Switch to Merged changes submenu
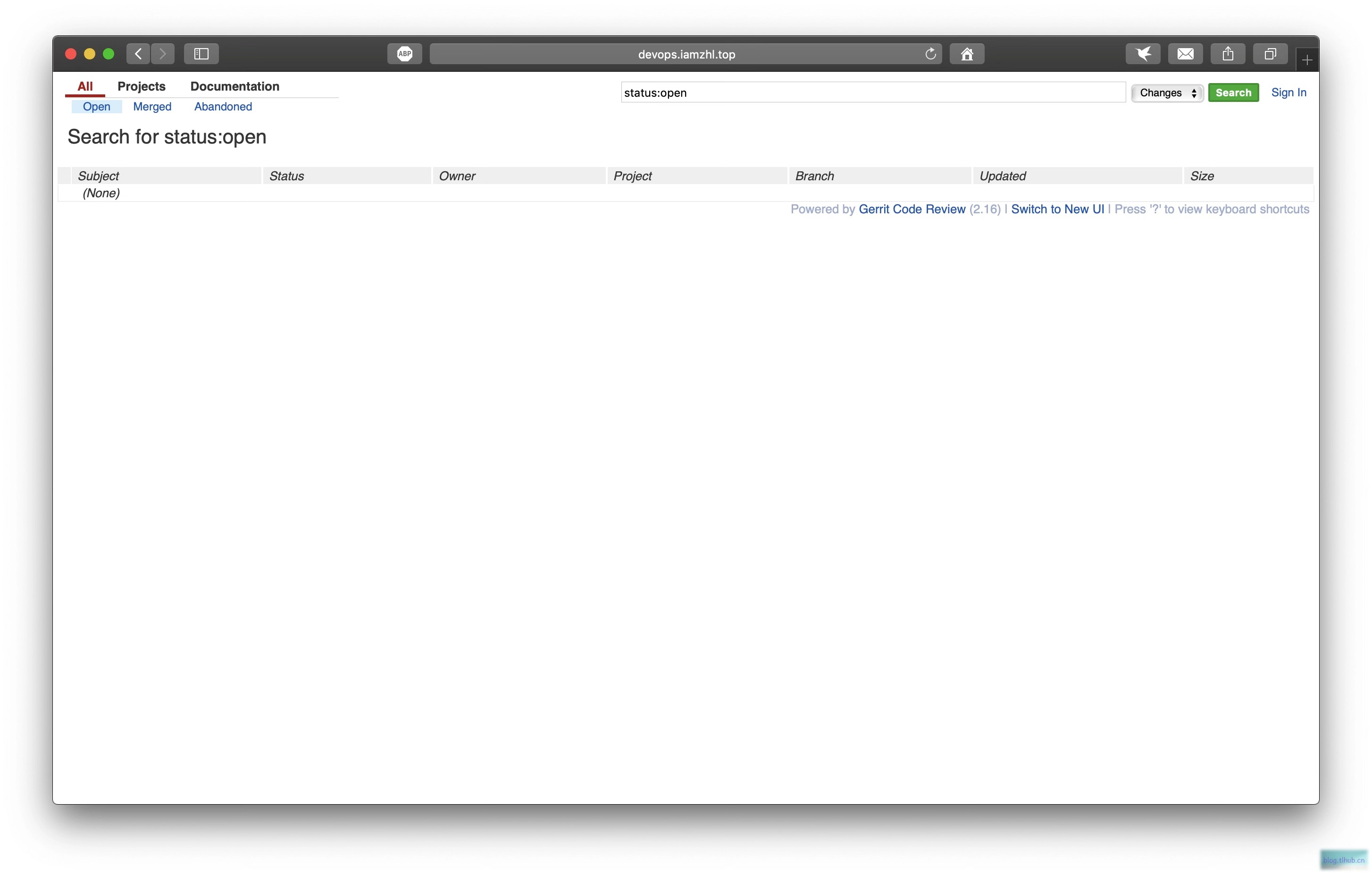This screenshot has height=874, width=1372. (152, 107)
